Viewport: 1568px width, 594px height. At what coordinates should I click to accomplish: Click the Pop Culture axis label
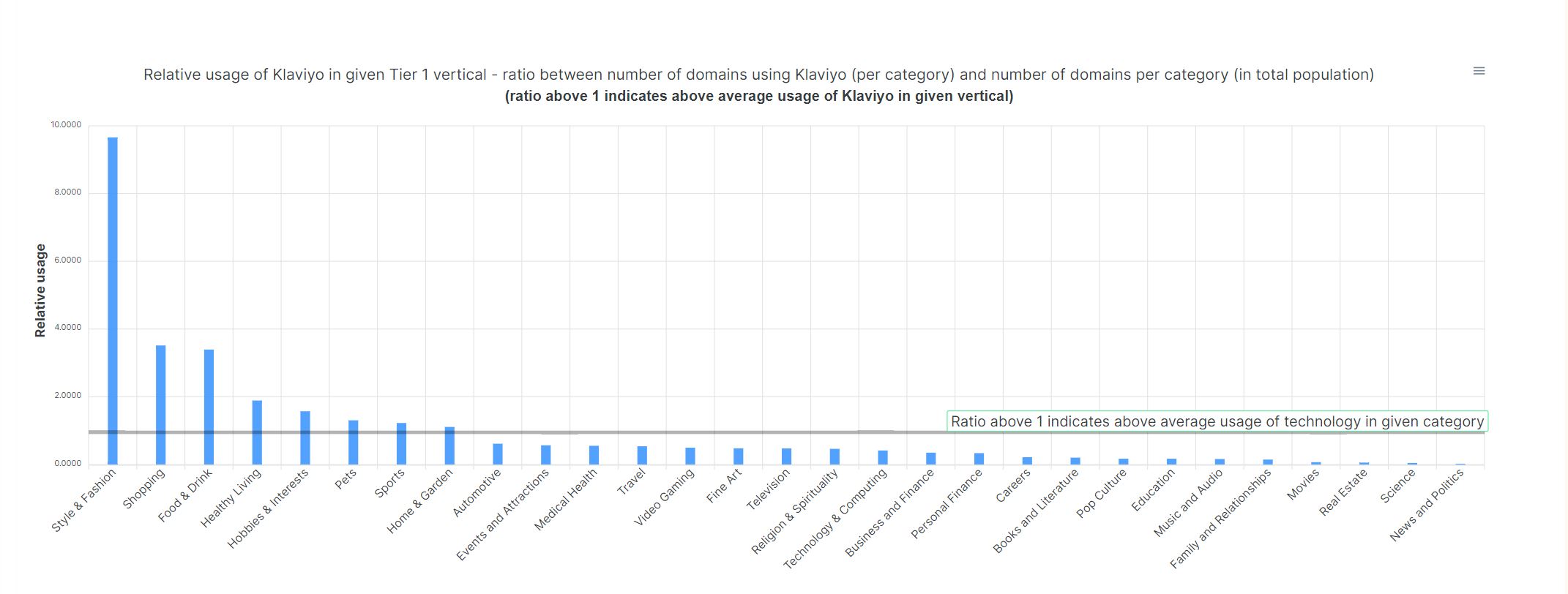click(x=1102, y=494)
